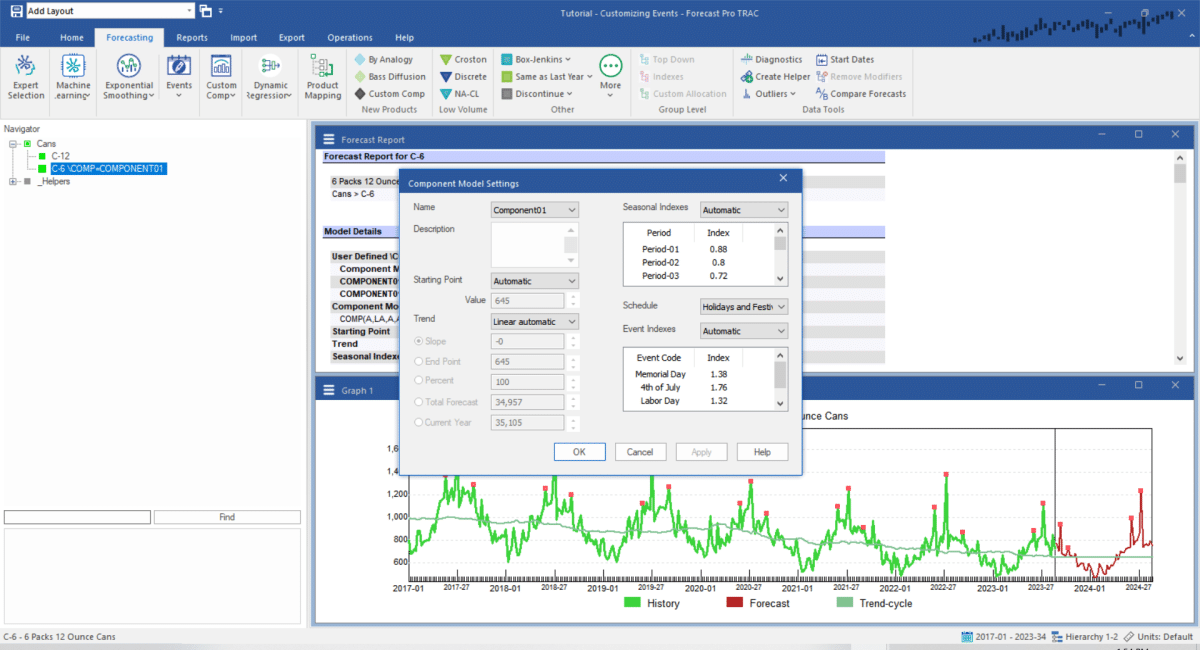The height and width of the screenshot is (650, 1200).
Task: Open Compare Forecasts tool
Action: coord(861,93)
